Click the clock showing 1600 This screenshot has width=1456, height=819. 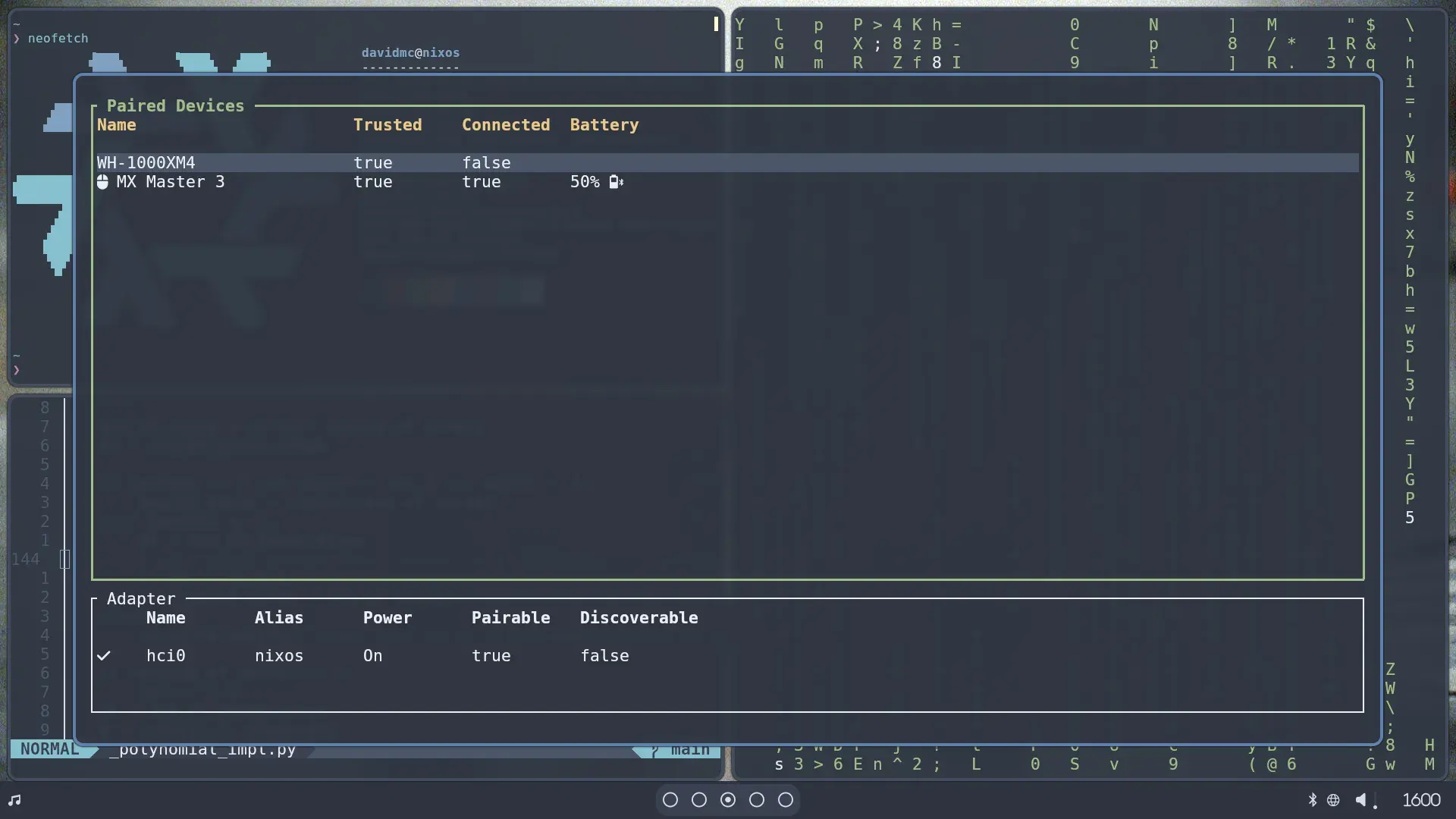click(x=1420, y=800)
